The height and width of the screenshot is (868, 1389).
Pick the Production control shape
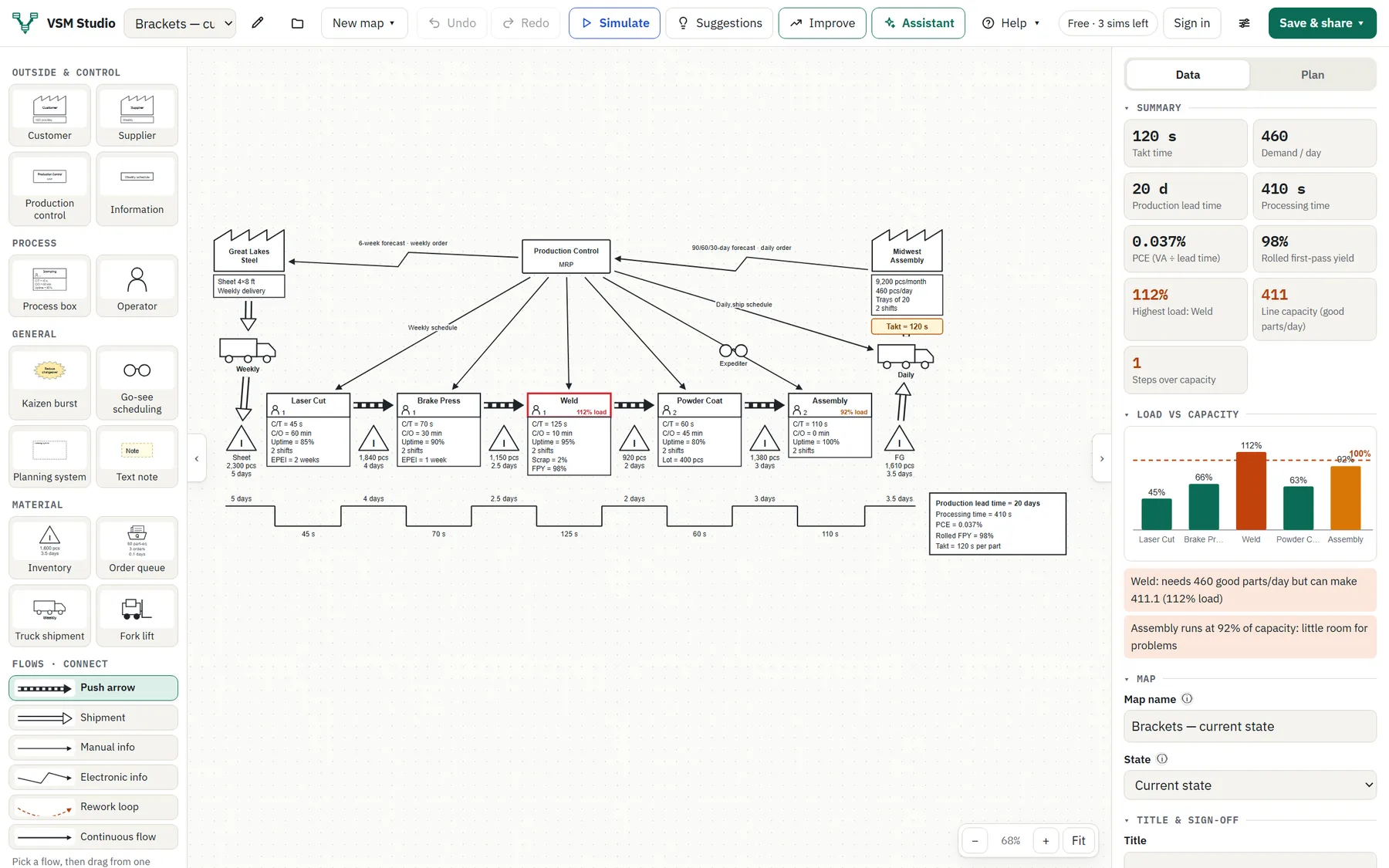click(49, 188)
